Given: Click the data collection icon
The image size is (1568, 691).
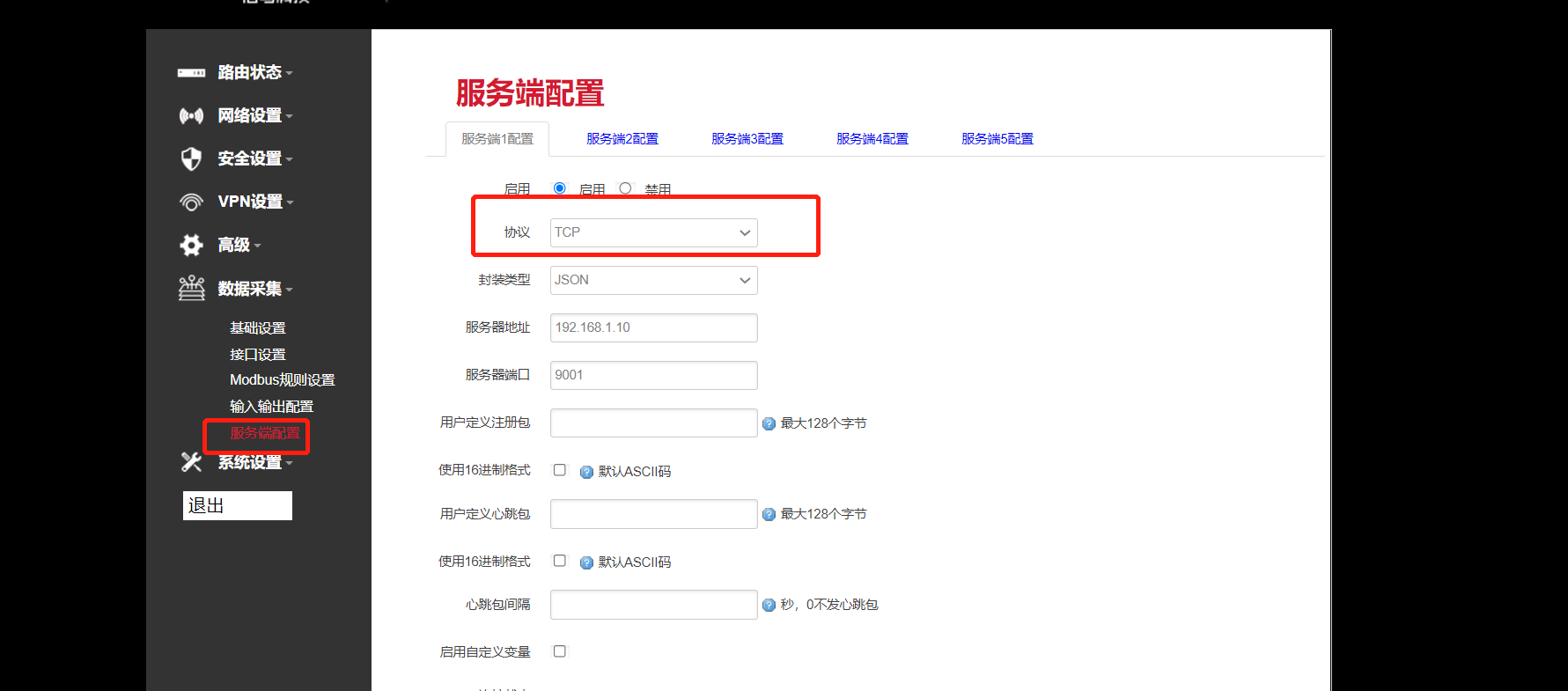Looking at the screenshot, I should [191, 288].
